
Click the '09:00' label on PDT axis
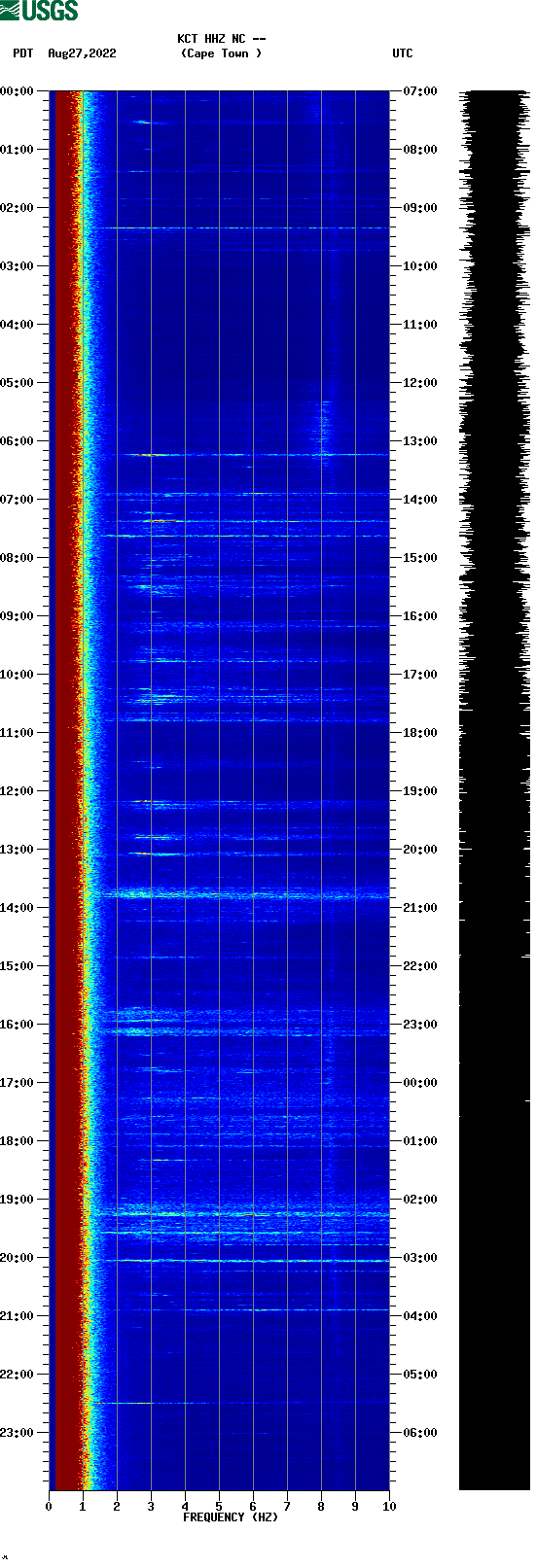[18, 616]
